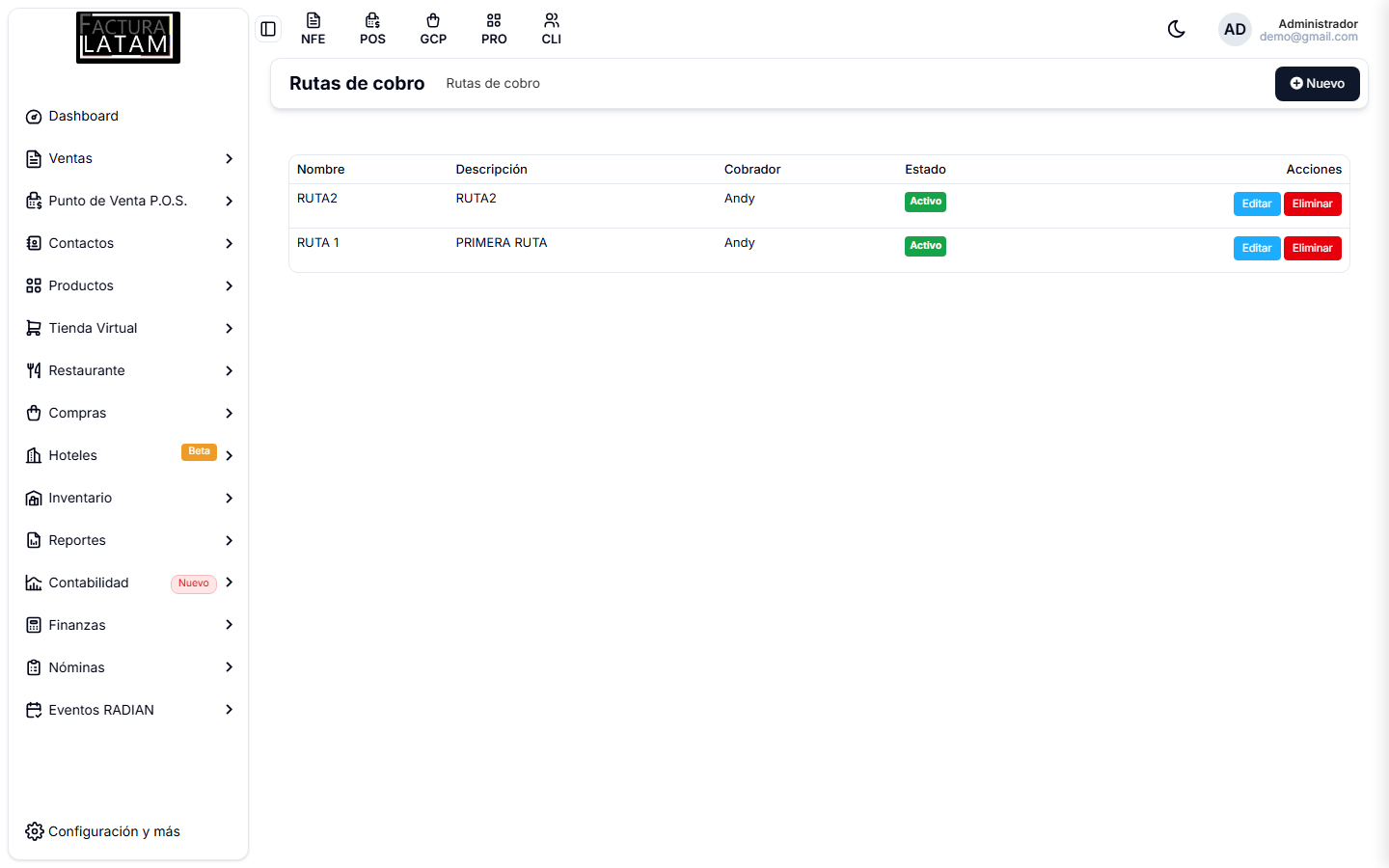
Task: Click the Hoteles building icon
Action: tap(34, 456)
